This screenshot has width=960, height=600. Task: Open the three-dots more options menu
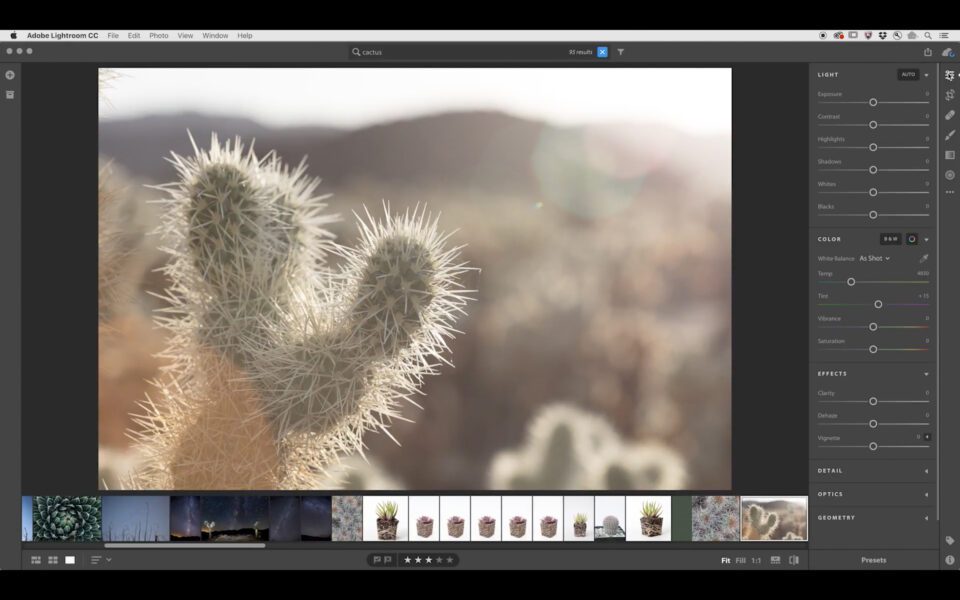950,192
